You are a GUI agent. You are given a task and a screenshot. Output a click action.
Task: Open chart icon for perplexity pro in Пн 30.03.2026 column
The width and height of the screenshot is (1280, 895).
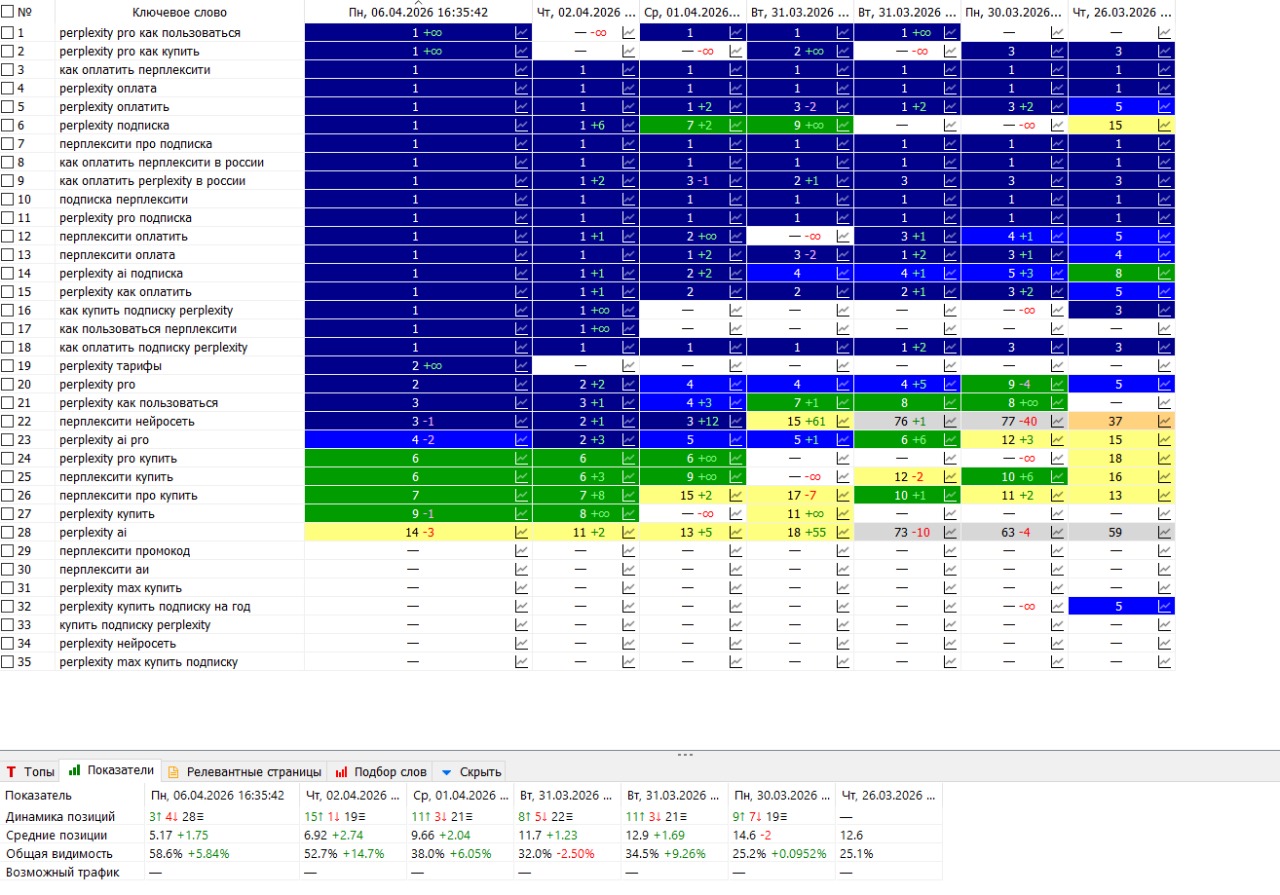coord(1057,385)
